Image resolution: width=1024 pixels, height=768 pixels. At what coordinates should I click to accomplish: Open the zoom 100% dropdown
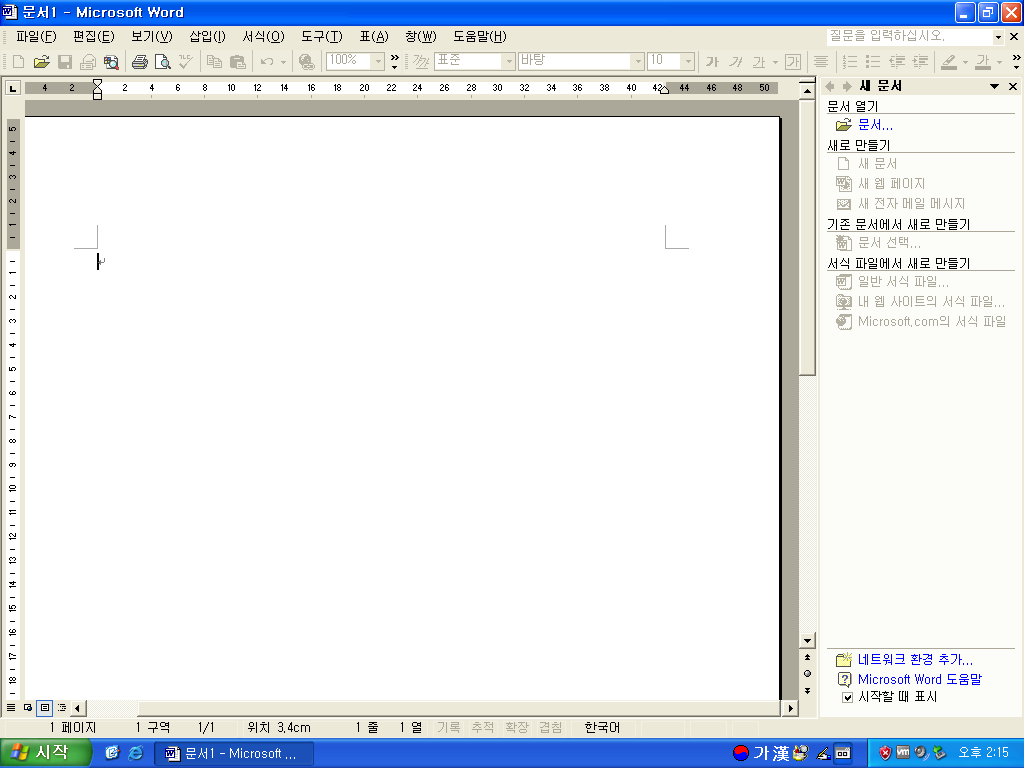point(378,61)
